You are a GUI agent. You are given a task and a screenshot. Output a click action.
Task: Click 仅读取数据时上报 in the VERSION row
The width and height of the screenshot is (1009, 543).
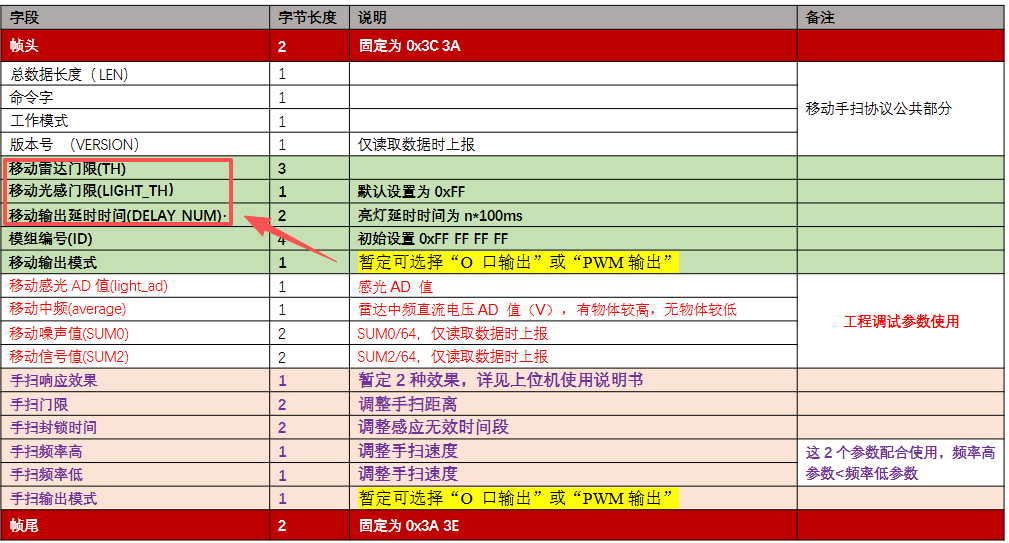(416, 145)
